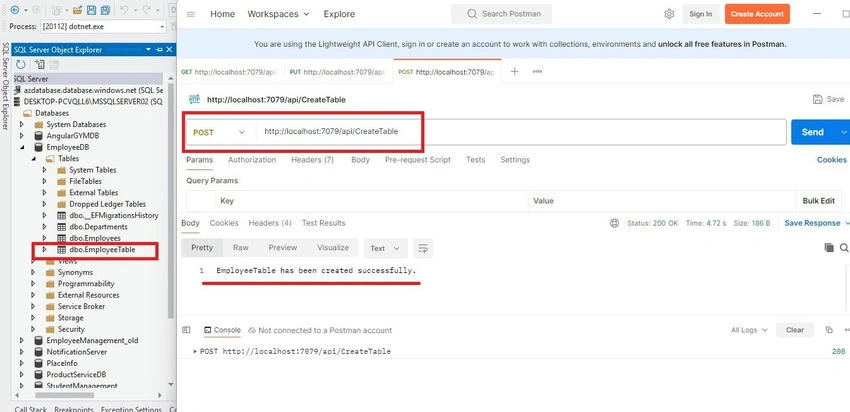Search the response body with the magnifier icon
Viewport: 850px width, 412px height.
coord(844,248)
